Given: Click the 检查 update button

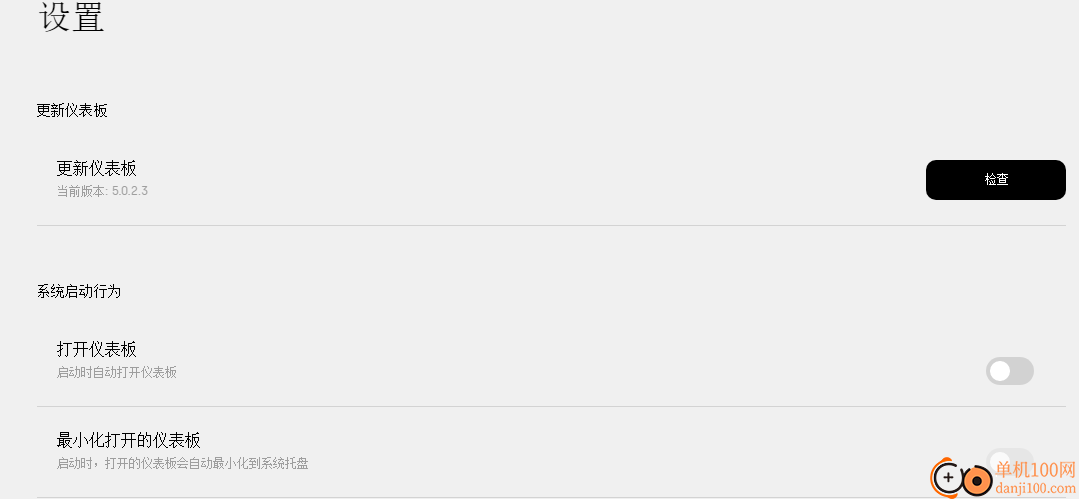Looking at the screenshot, I should coord(995,180).
